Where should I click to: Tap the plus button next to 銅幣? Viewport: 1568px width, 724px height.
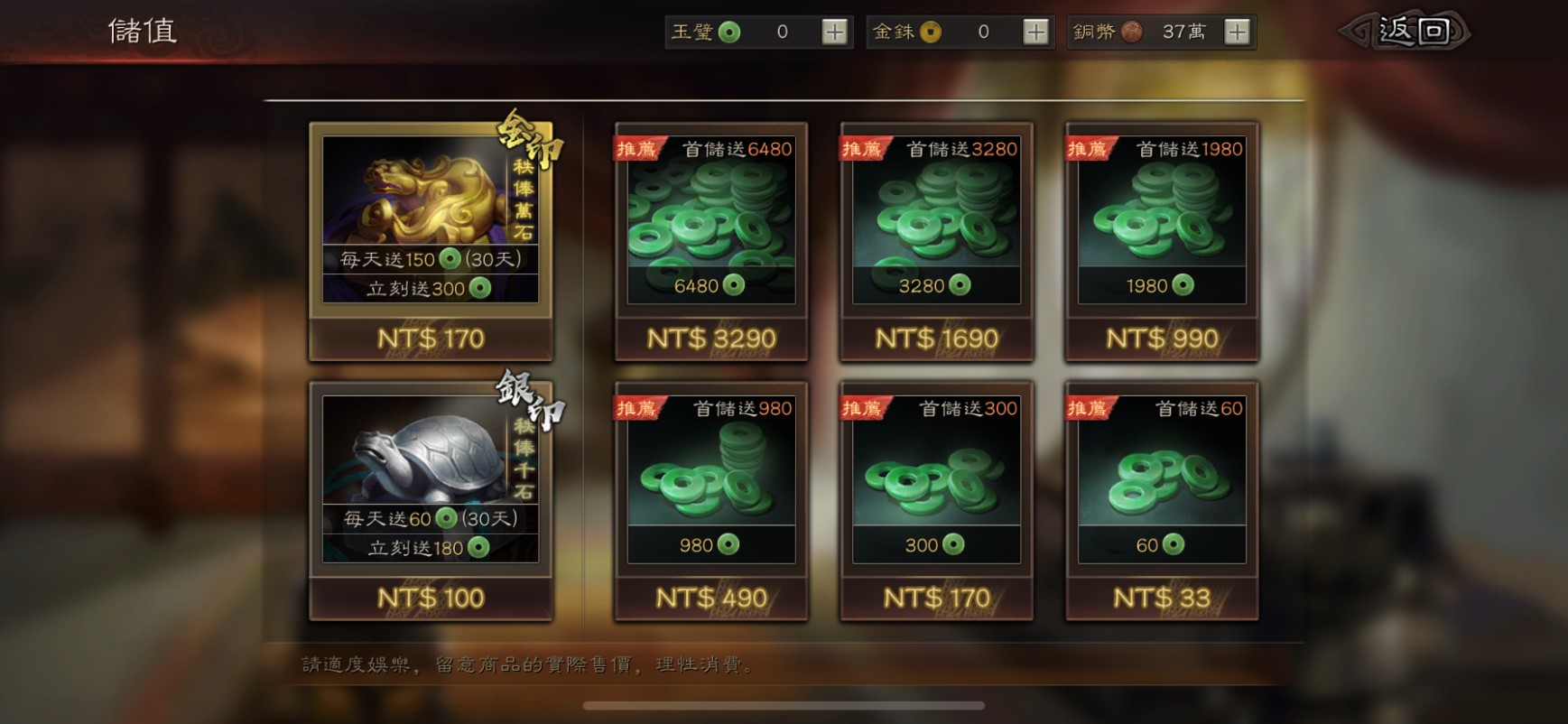click(1237, 32)
